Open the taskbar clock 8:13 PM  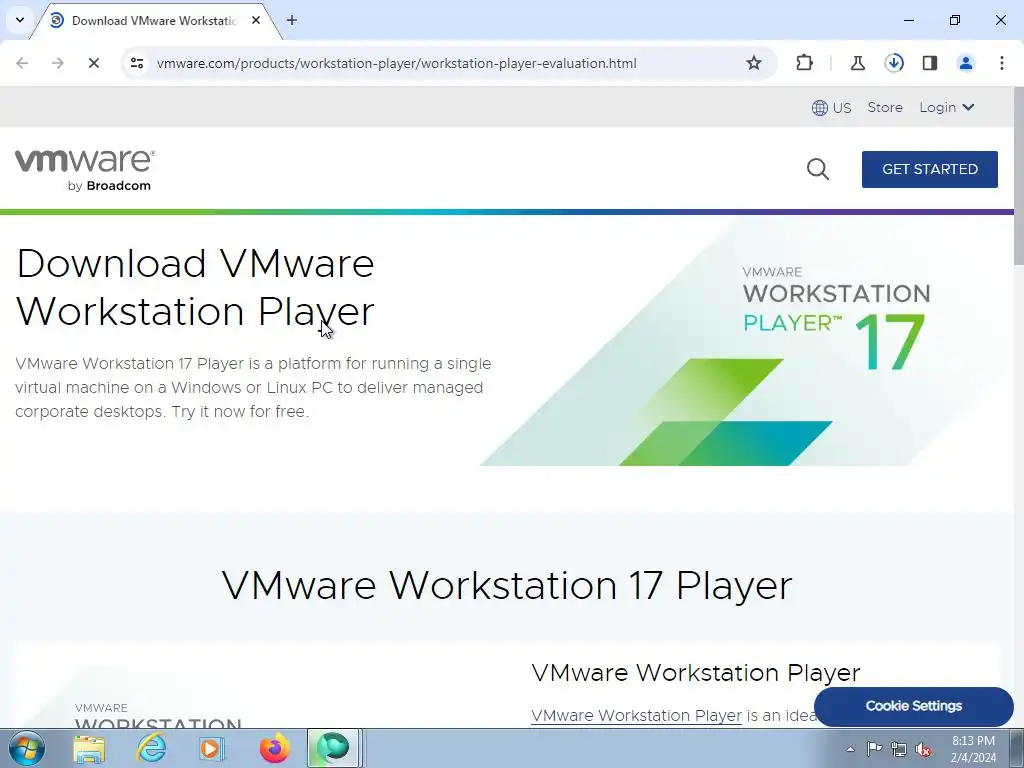[x=973, y=749]
